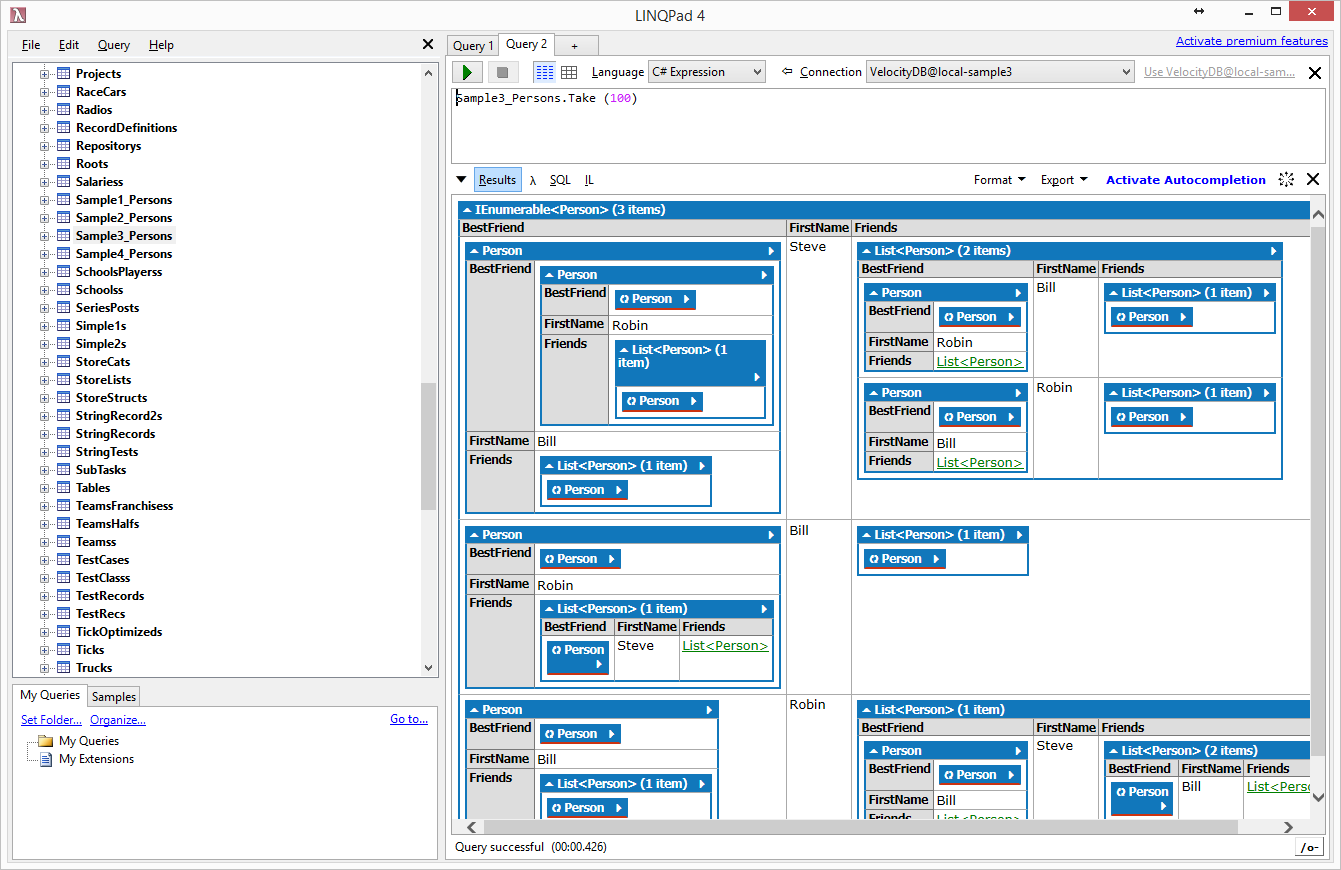Open the Language dropdown

click(707, 72)
